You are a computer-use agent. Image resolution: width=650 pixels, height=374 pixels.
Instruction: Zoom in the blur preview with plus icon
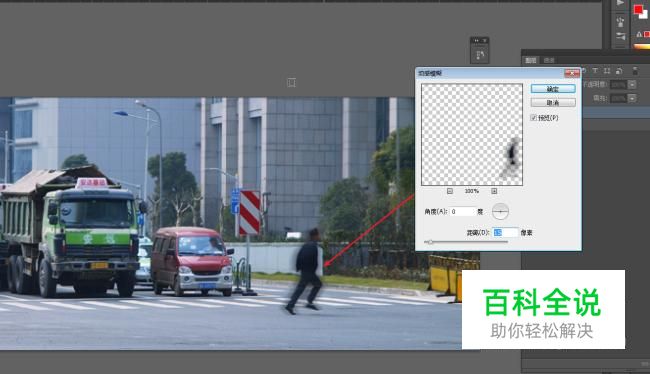(x=494, y=191)
